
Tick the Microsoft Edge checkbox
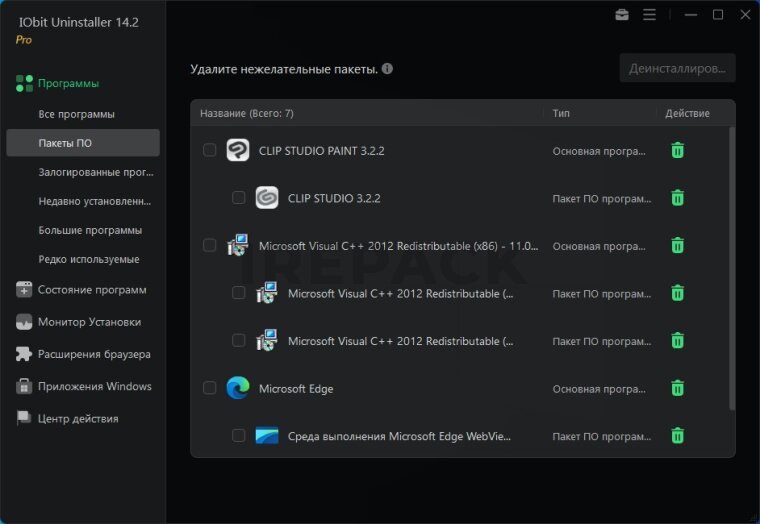click(x=209, y=388)
